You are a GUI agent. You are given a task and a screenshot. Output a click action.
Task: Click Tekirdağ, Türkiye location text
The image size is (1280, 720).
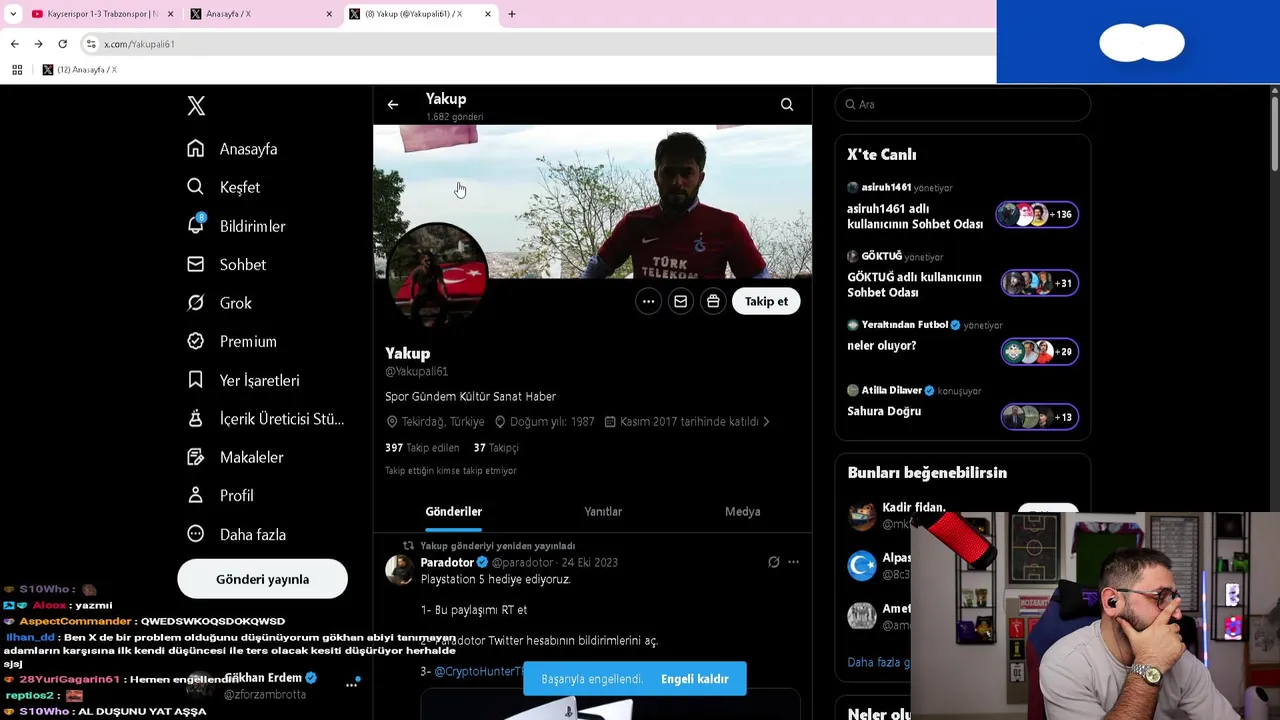click(437, 422)
